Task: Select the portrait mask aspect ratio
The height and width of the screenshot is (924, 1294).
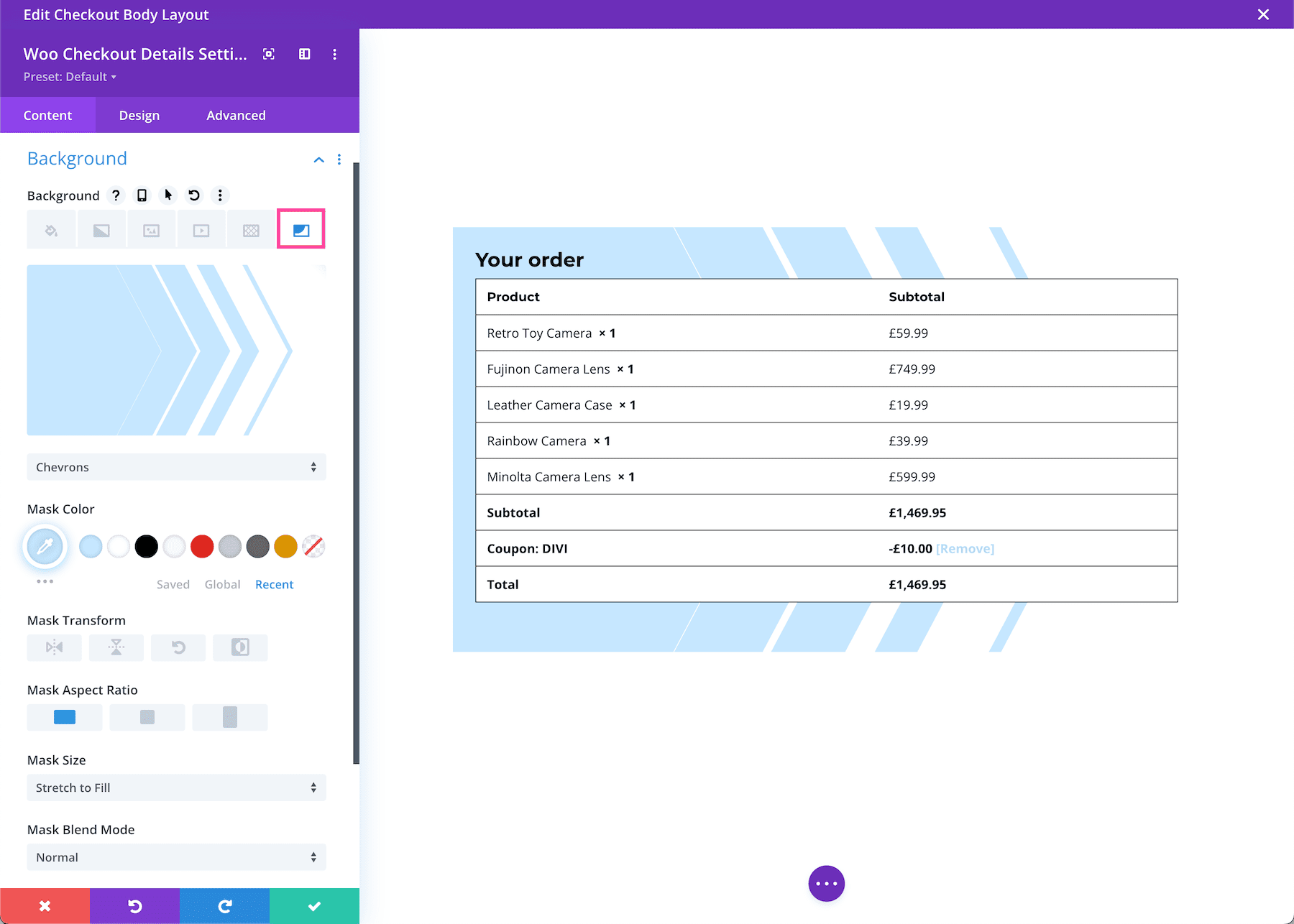Action: pyautogui.click(x=229, y=716)
